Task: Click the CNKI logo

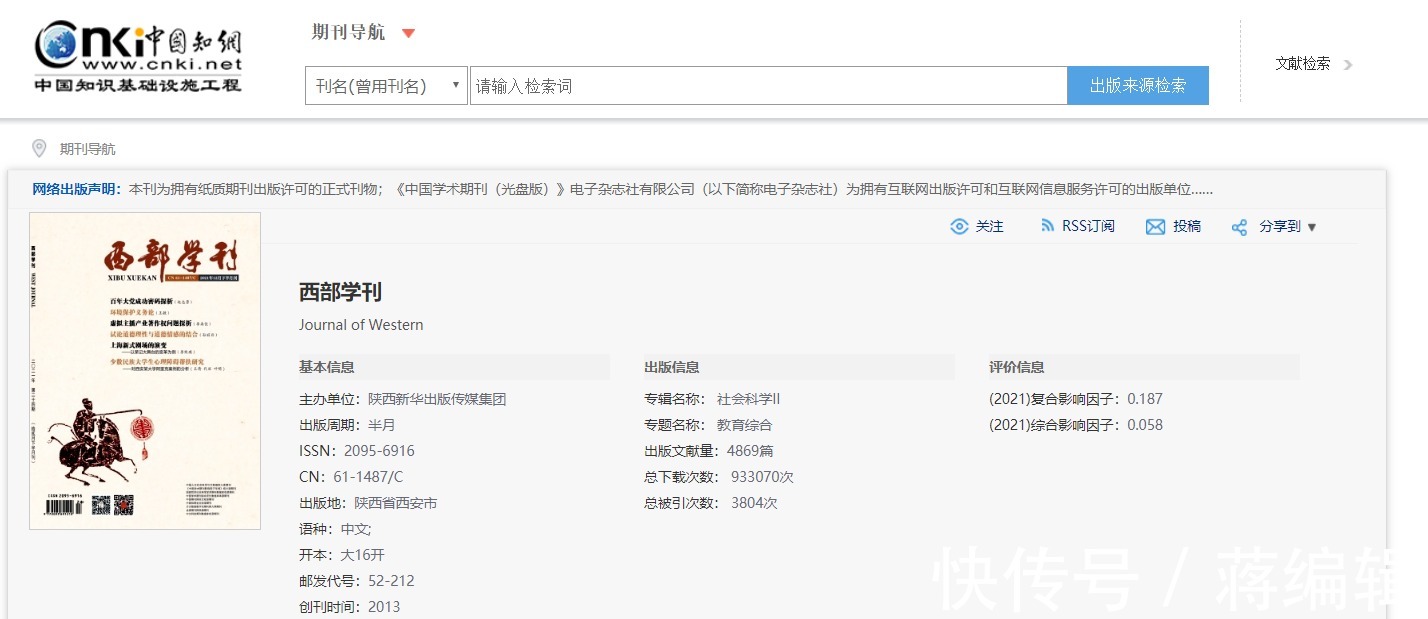Action: 138,56
